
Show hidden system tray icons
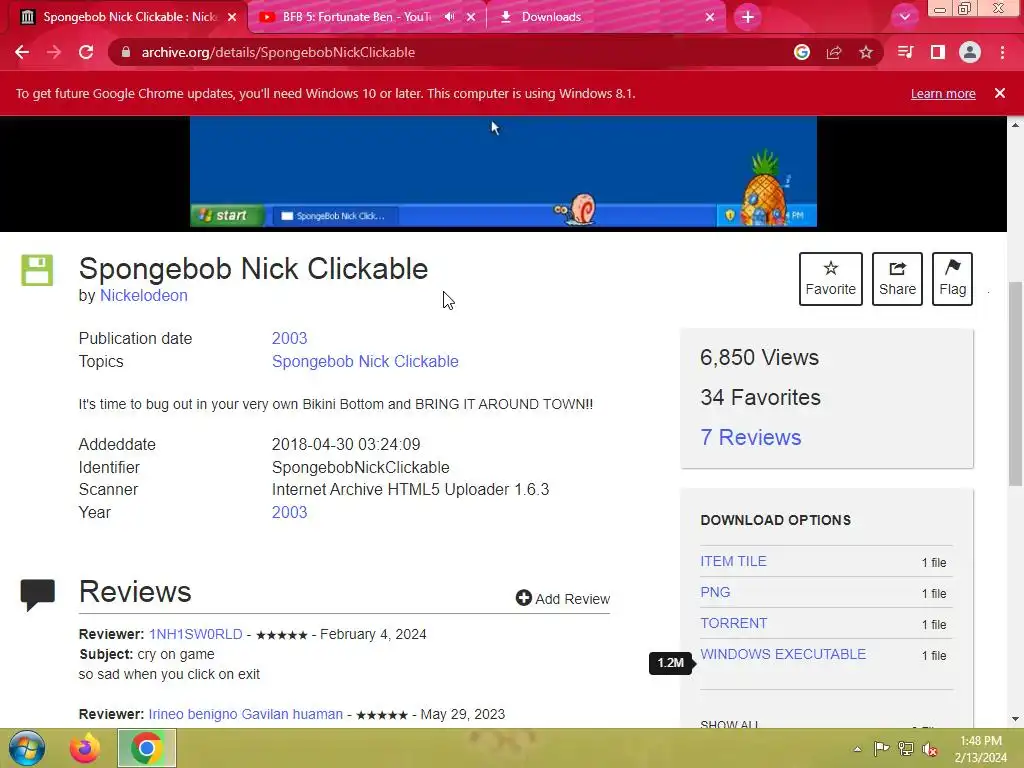857,749
